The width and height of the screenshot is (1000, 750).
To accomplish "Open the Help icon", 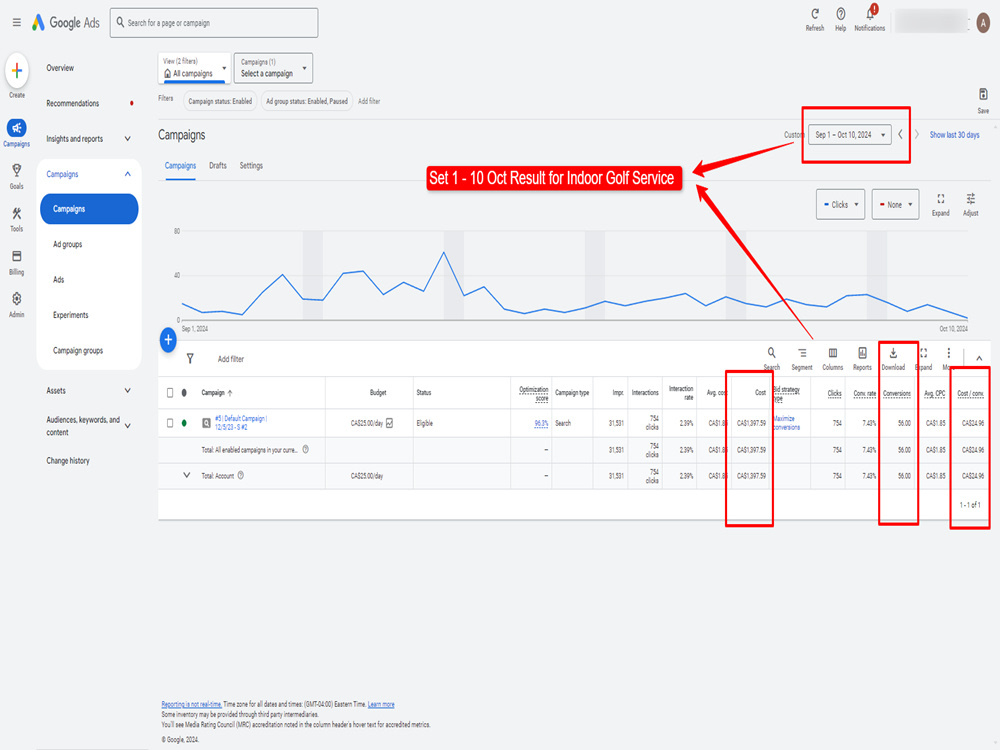I will click(841, 13).
